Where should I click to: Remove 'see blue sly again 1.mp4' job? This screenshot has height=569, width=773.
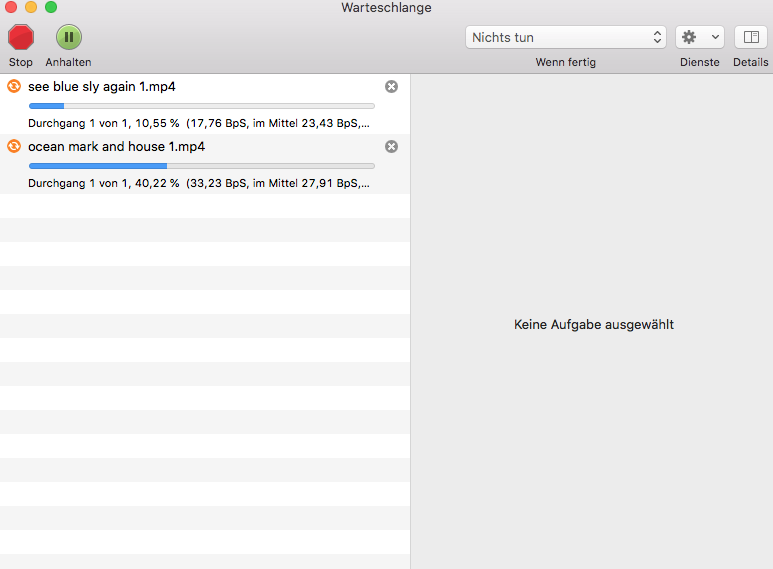tap(391, 87)
